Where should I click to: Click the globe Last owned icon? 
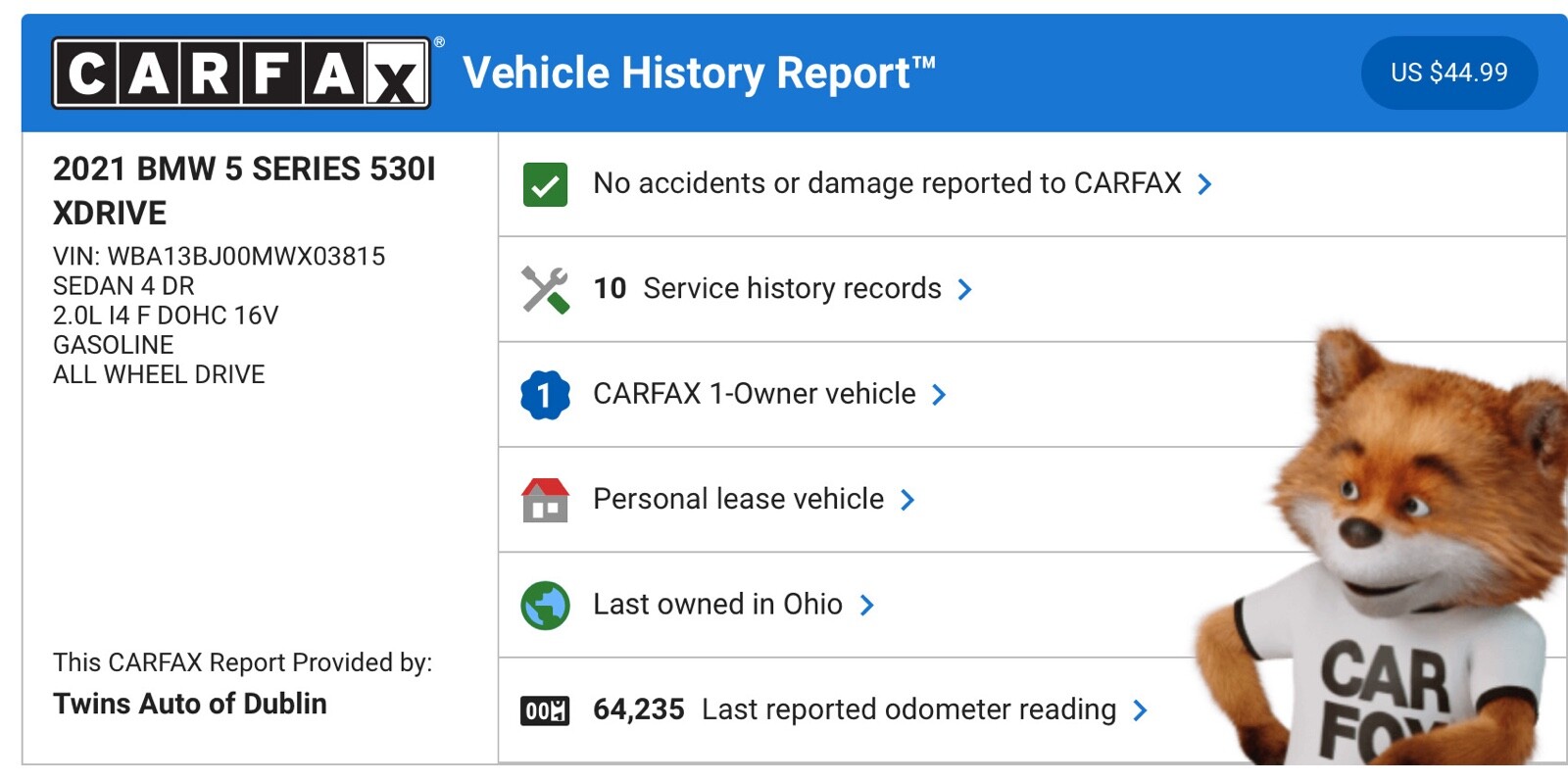(545, 605)
